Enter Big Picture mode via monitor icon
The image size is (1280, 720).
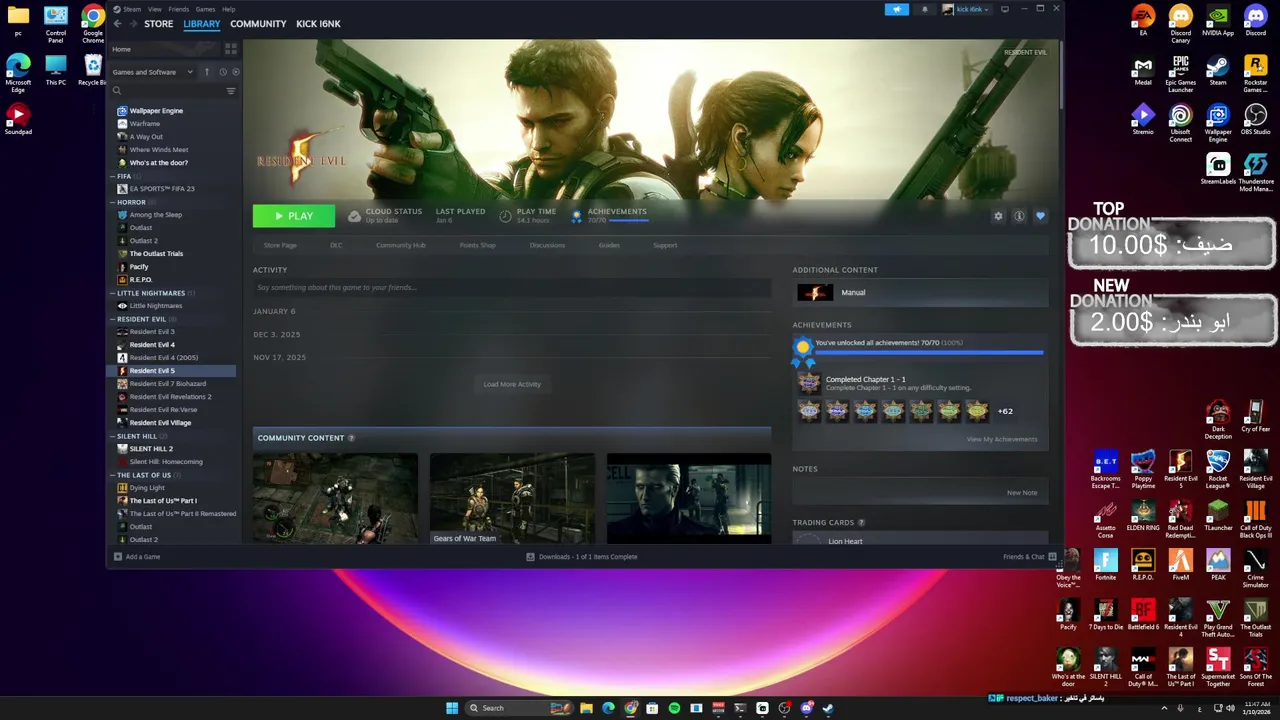click(x=1004, y=9)
